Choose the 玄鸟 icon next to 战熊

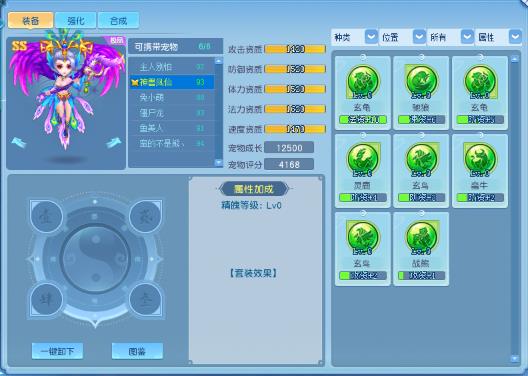coord(363,237)
